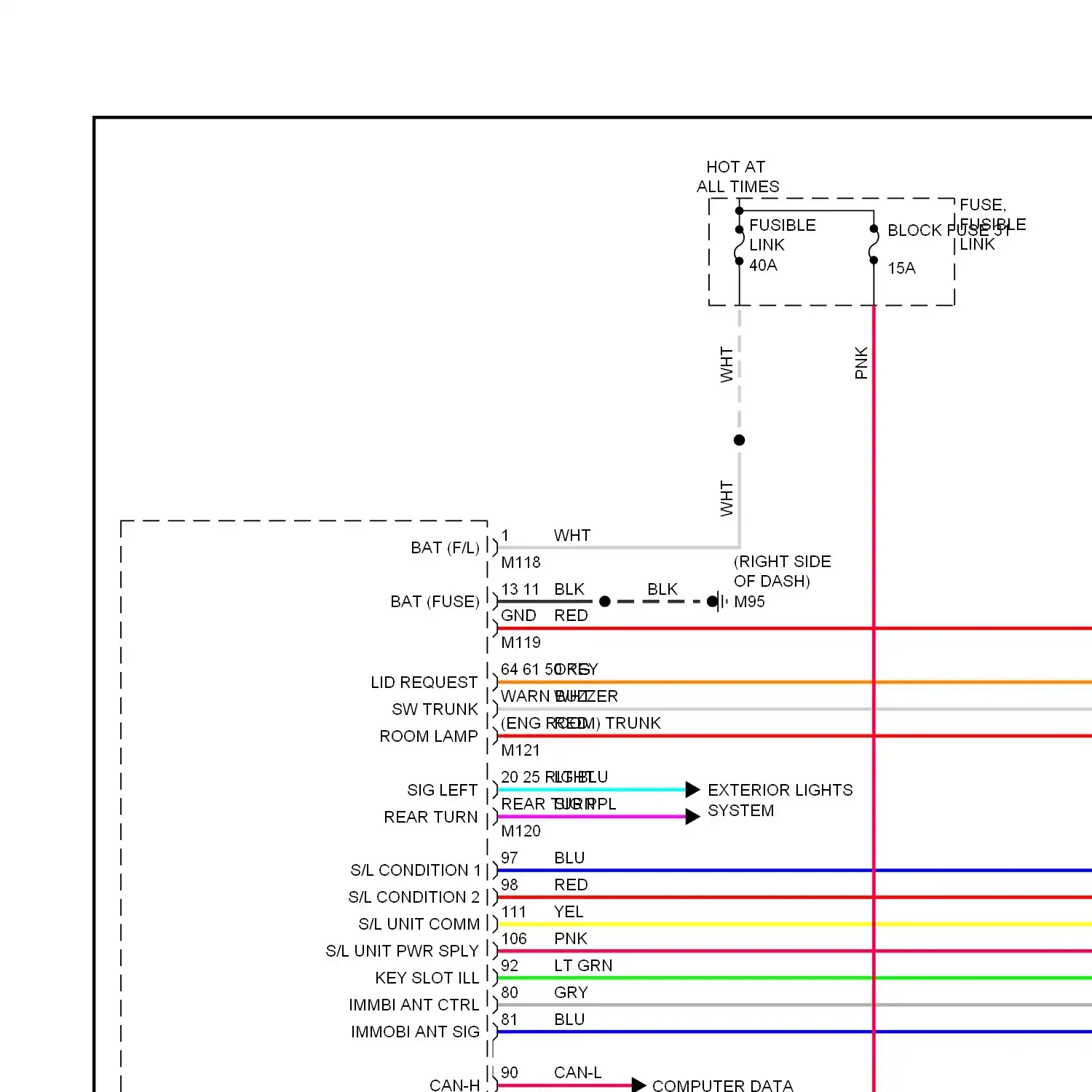Viewport: 1092px width, 1092px height.
Task: Select the (RIGHT SIDE OF DASH) note
Action: tap(782, 571)
